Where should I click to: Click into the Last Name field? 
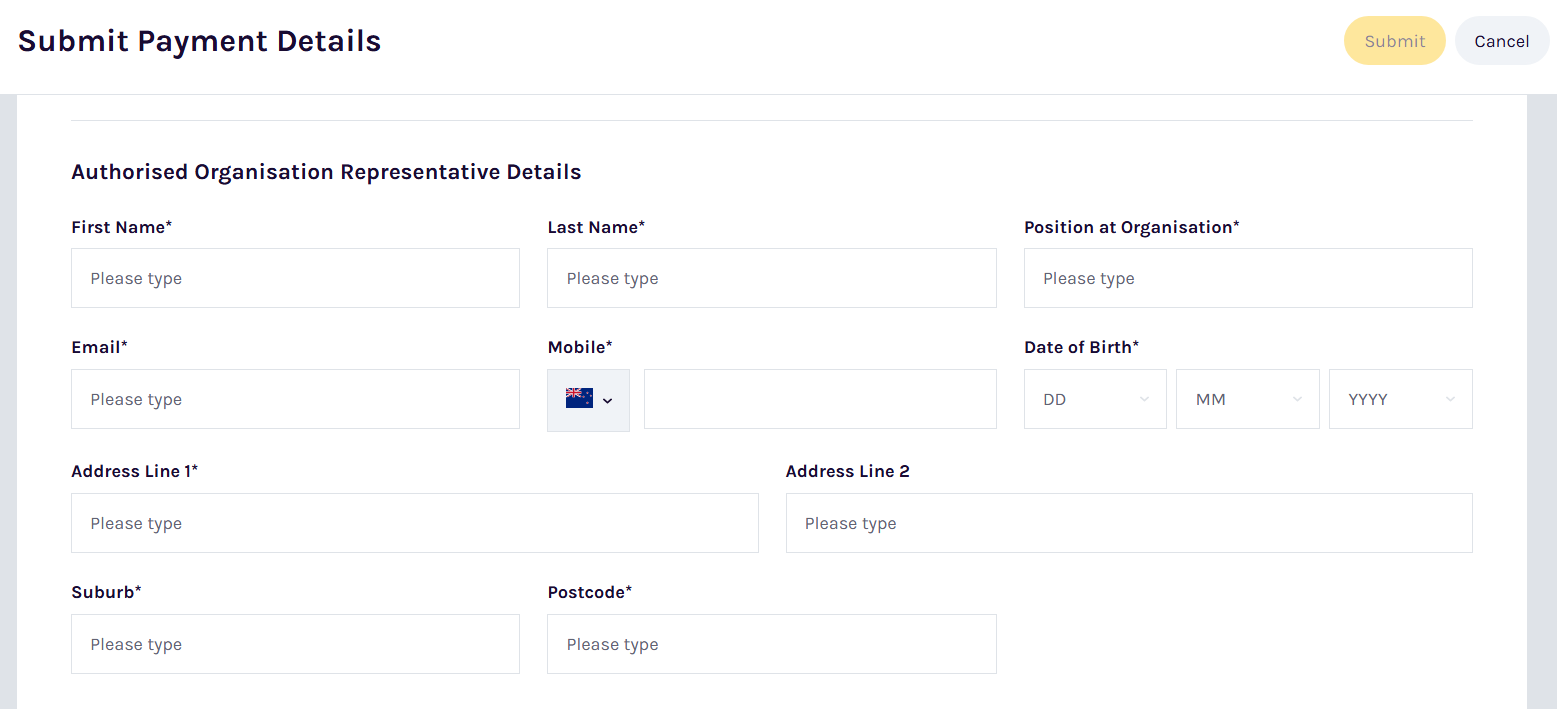[x=771, y=278]
